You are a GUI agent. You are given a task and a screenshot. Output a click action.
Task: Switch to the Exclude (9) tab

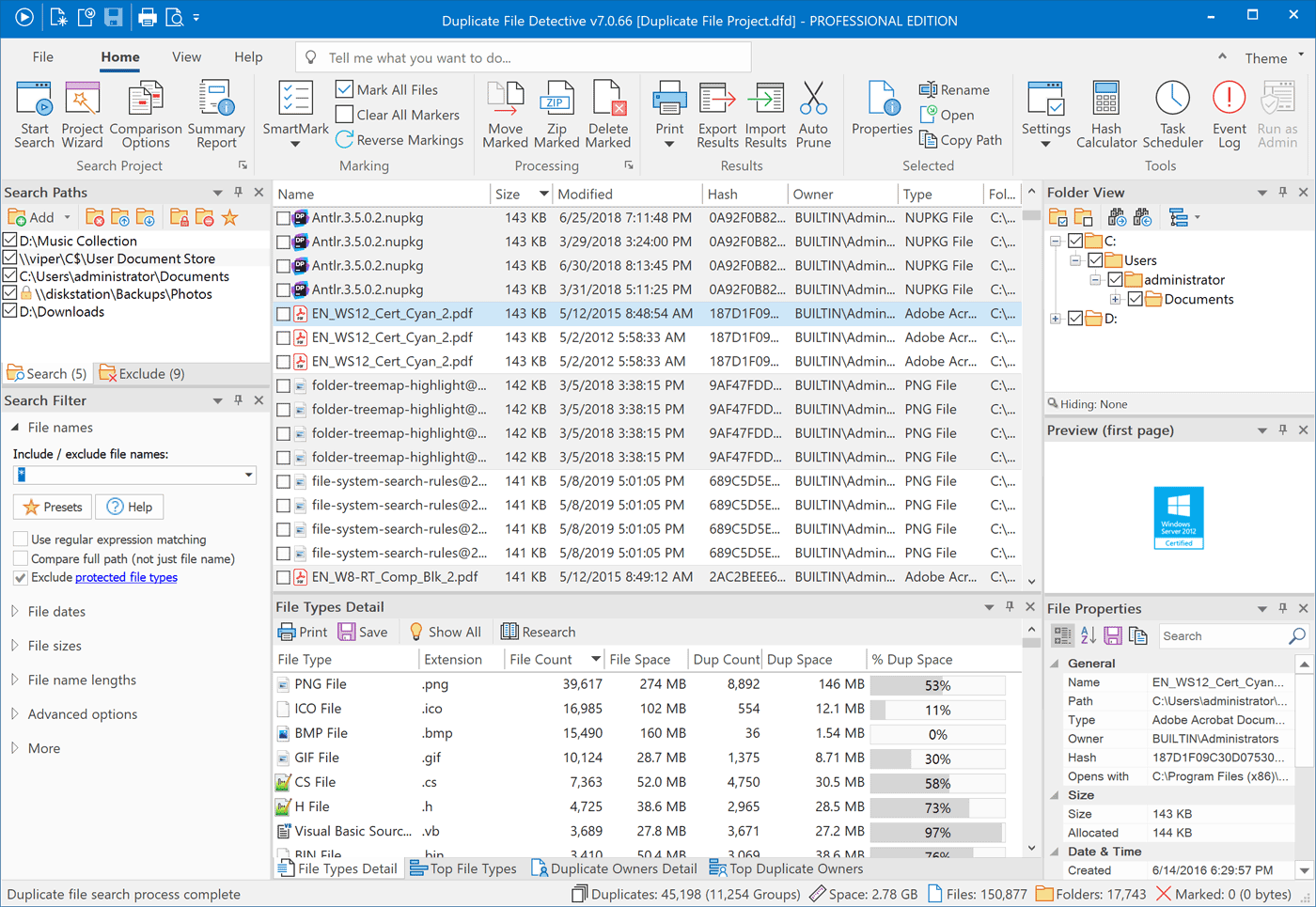142,373
